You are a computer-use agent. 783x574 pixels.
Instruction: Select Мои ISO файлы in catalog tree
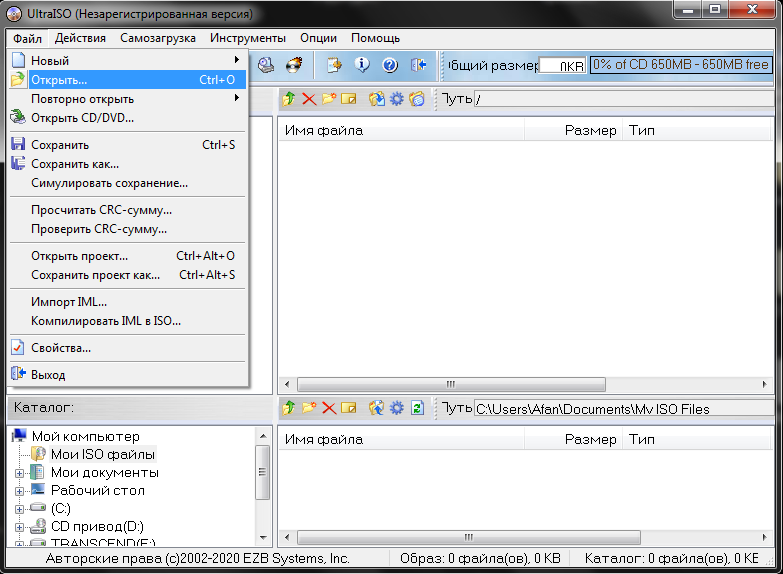click(x=103, y=454)
